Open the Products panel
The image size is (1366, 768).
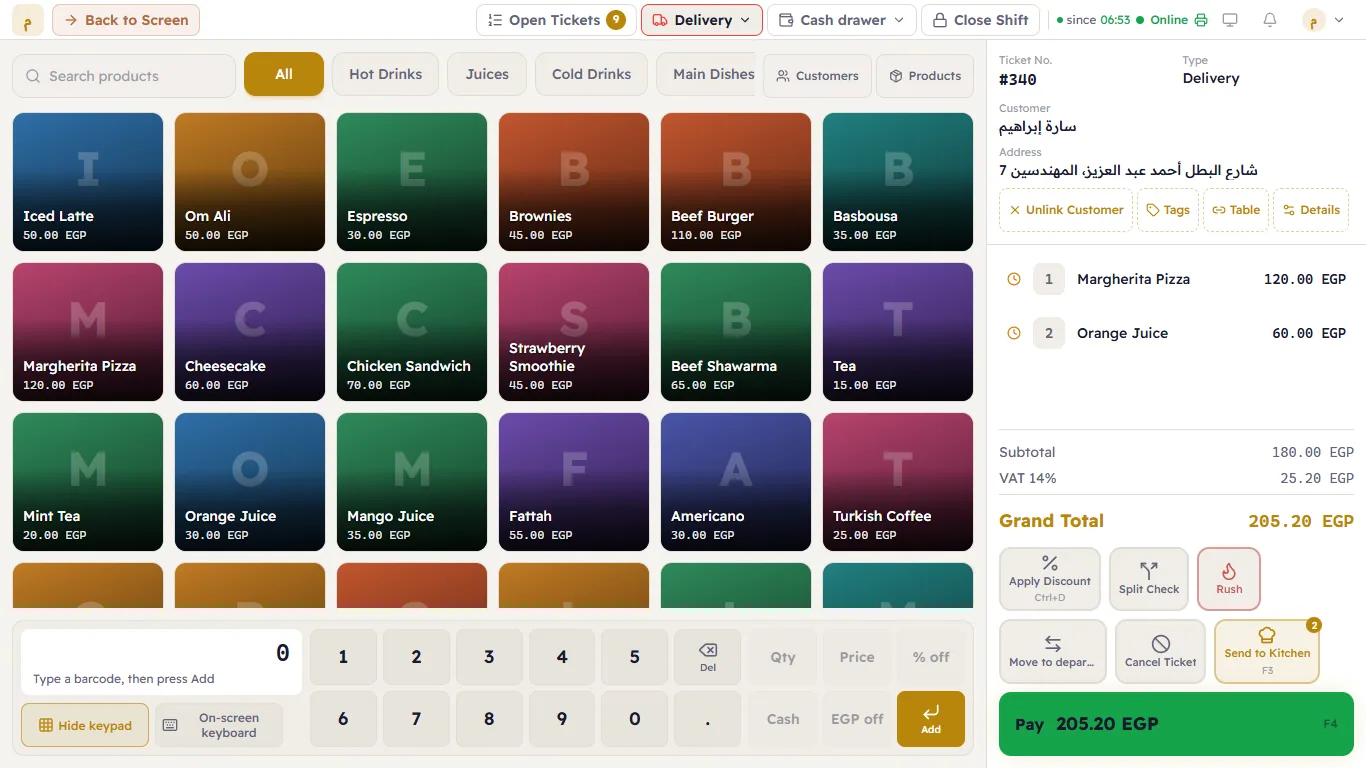(925, 76)
